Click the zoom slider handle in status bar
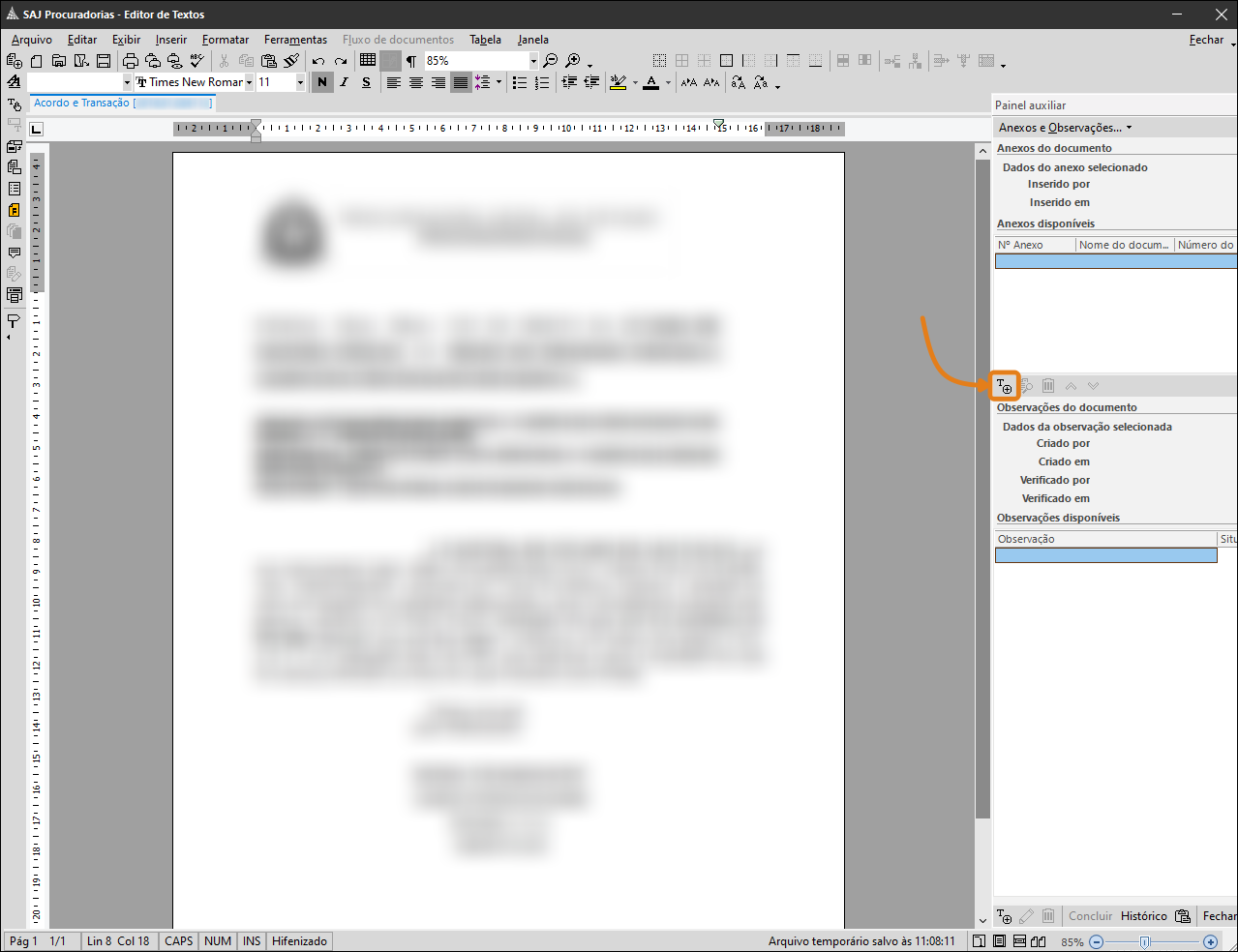This screenshot has height=952, width=1238. point(1145,941)
